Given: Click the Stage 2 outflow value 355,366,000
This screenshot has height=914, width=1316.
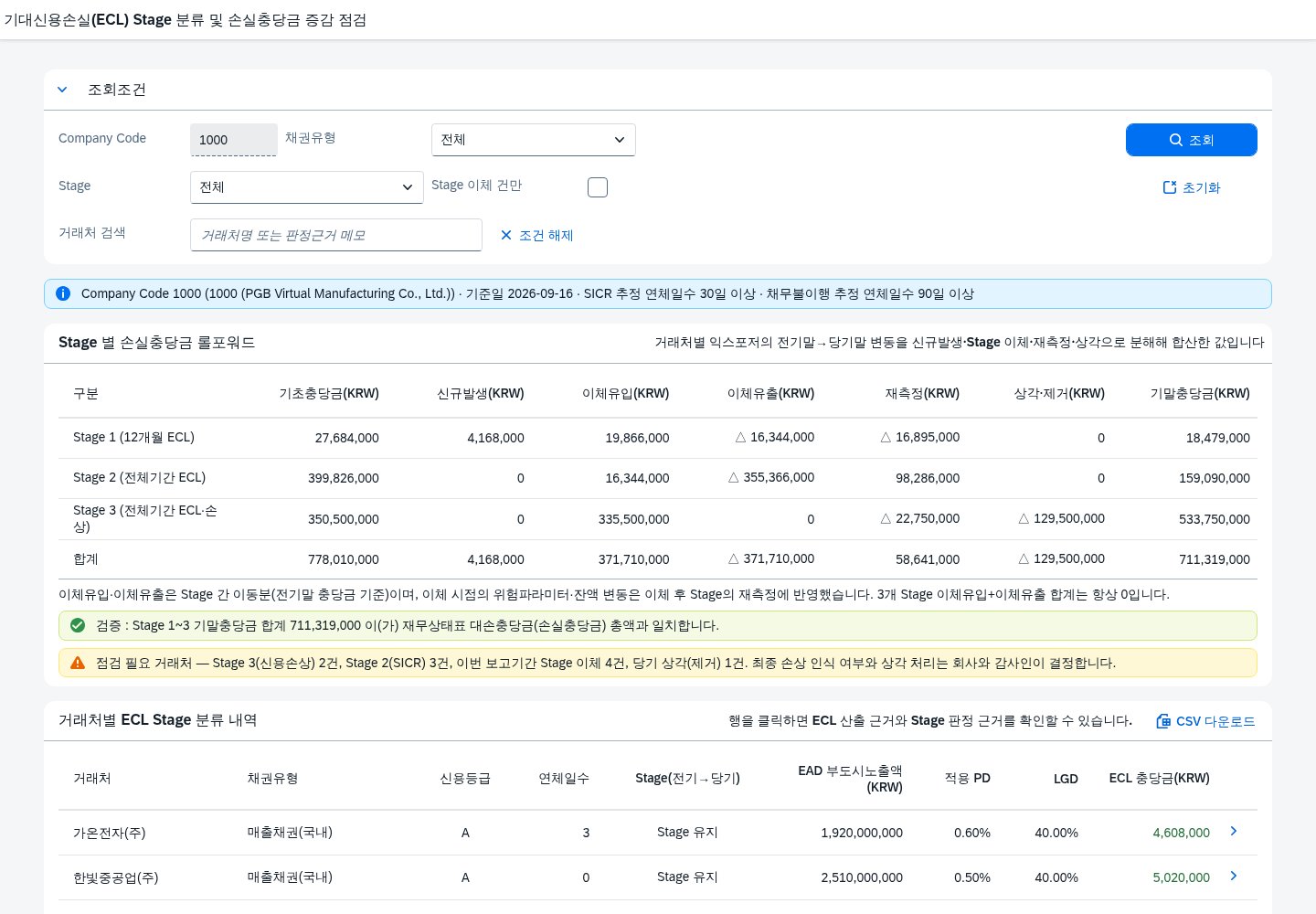Looking at the screenshot, I should coord(772,477).
